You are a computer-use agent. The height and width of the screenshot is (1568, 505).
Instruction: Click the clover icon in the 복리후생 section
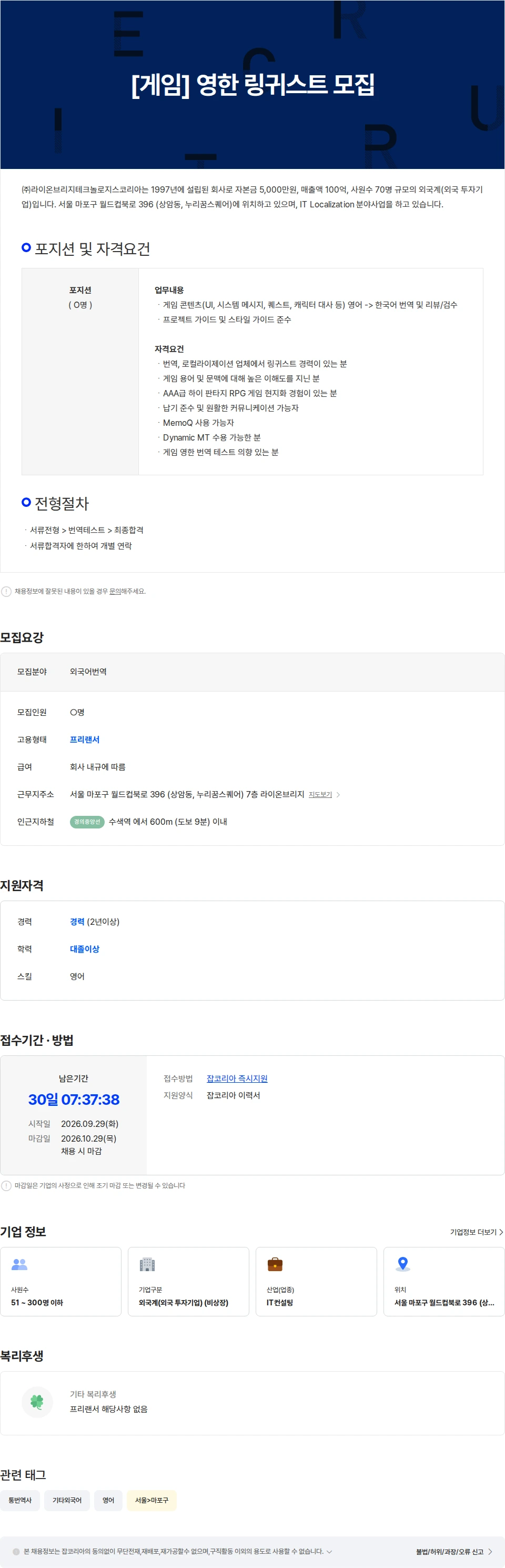pos(37,1402)
